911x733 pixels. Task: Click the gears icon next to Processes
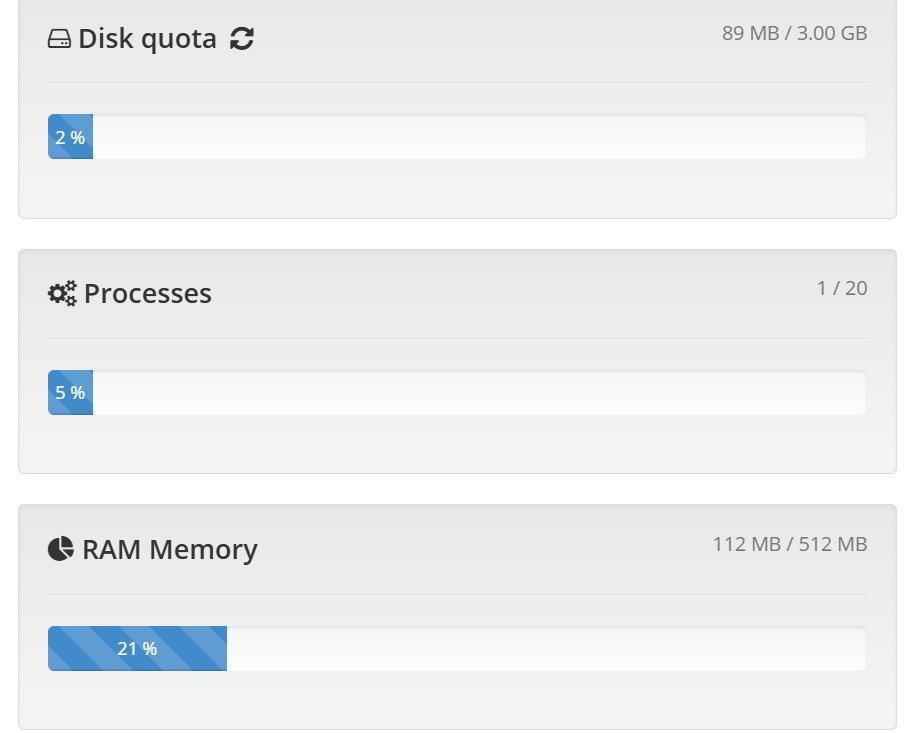tap(62, 294)
